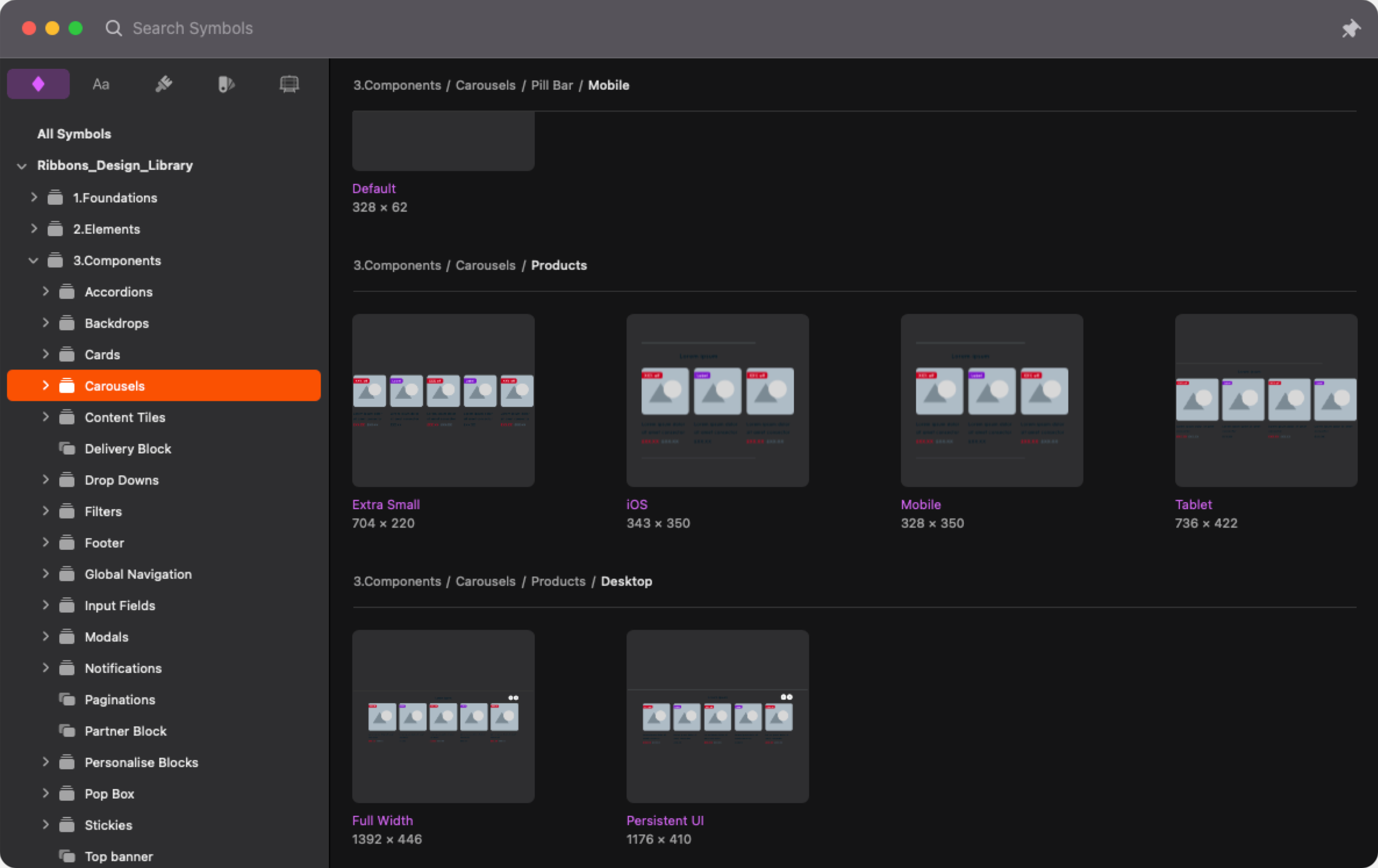Viewport: 1378px width, 868px height.
Task: Click the Pop Box folder icon
Action: point(67,794)
